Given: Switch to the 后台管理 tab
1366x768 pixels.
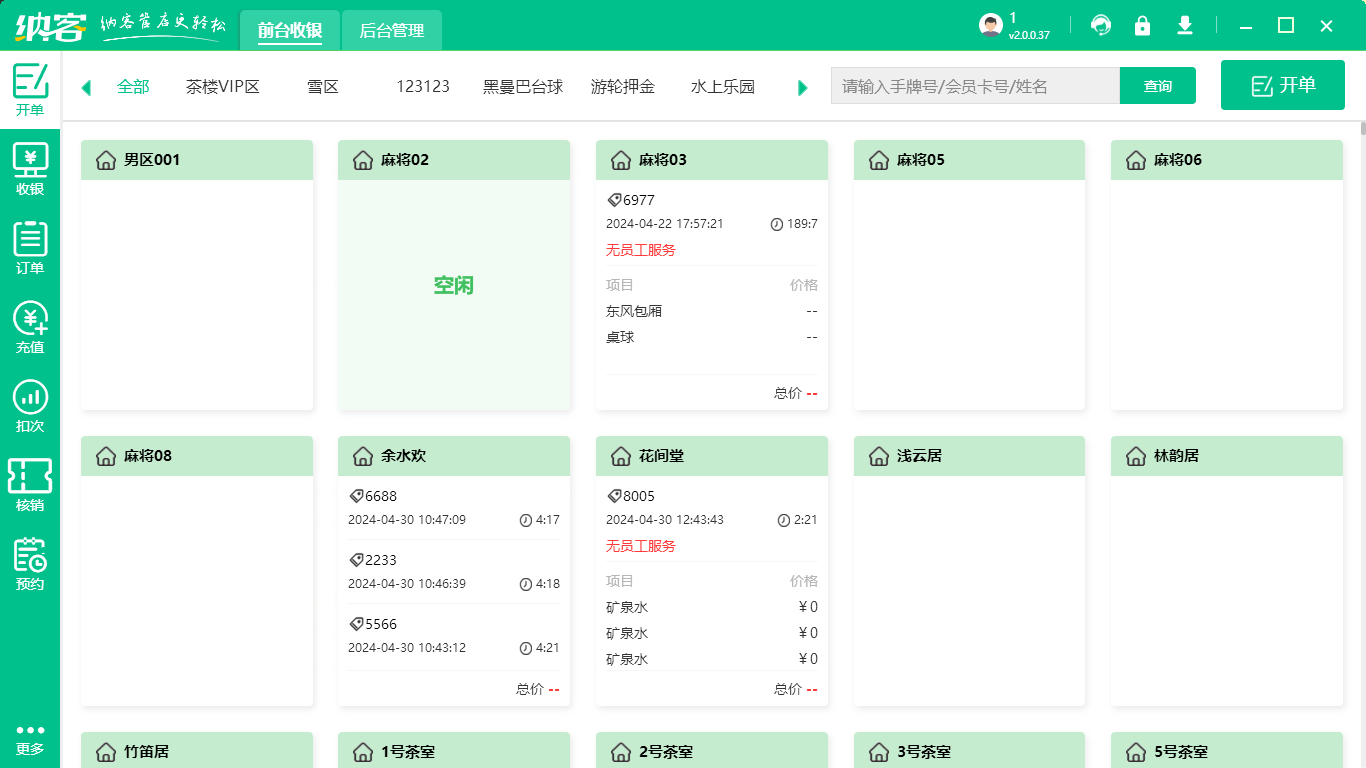Looking at the screenshot, I should click(x=391, y=31).
